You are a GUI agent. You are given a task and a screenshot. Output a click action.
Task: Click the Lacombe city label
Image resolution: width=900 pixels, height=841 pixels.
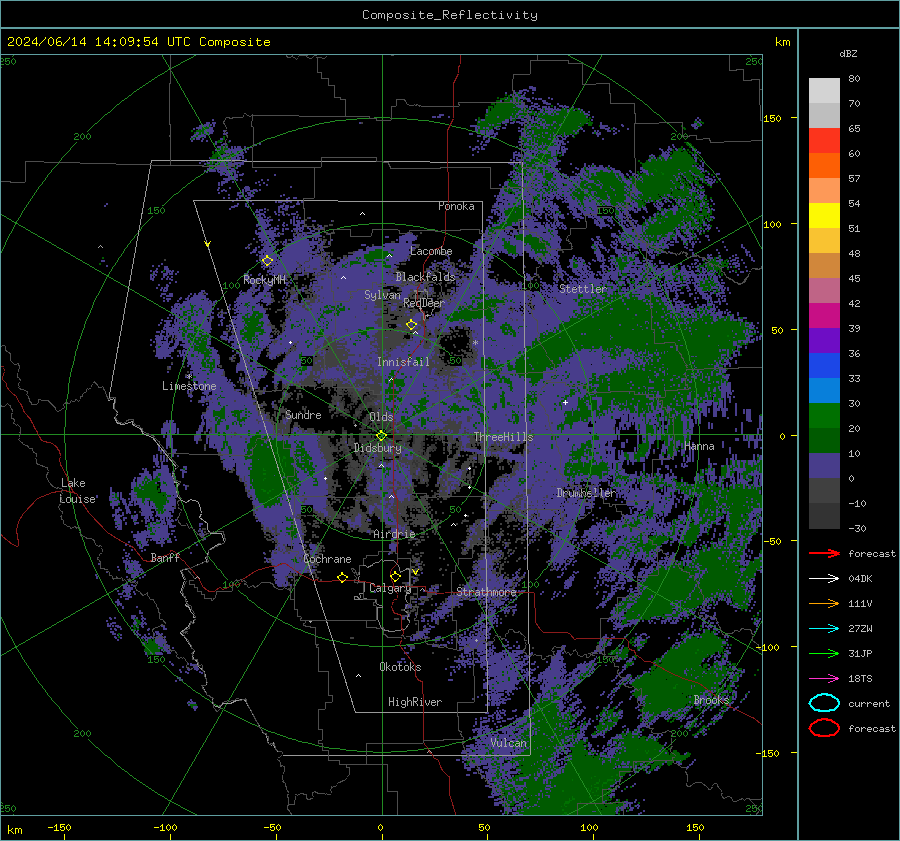coord(431,251)
